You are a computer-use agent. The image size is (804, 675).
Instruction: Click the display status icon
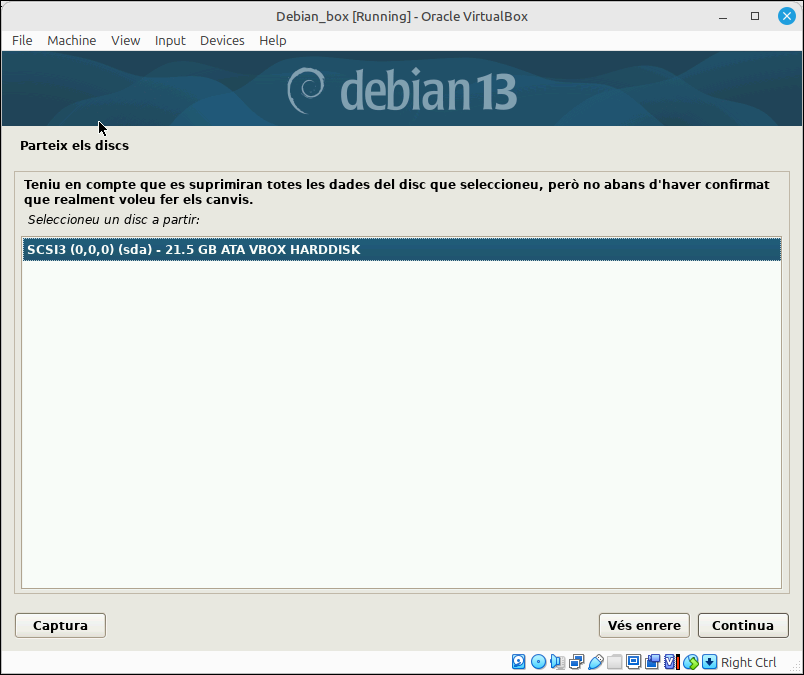633,662
